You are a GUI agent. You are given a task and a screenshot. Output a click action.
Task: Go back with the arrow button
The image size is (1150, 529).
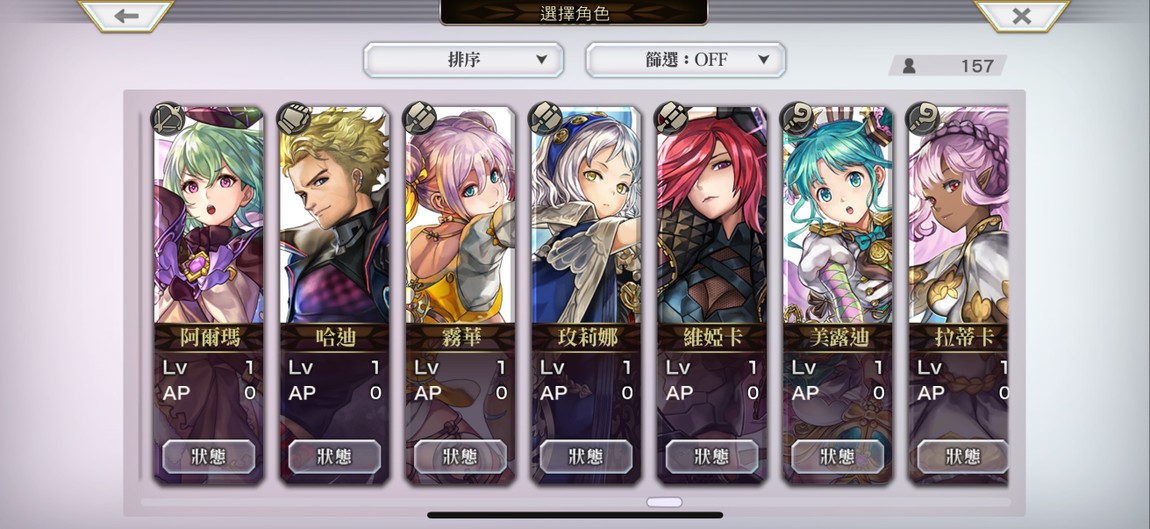pos(125,15)
